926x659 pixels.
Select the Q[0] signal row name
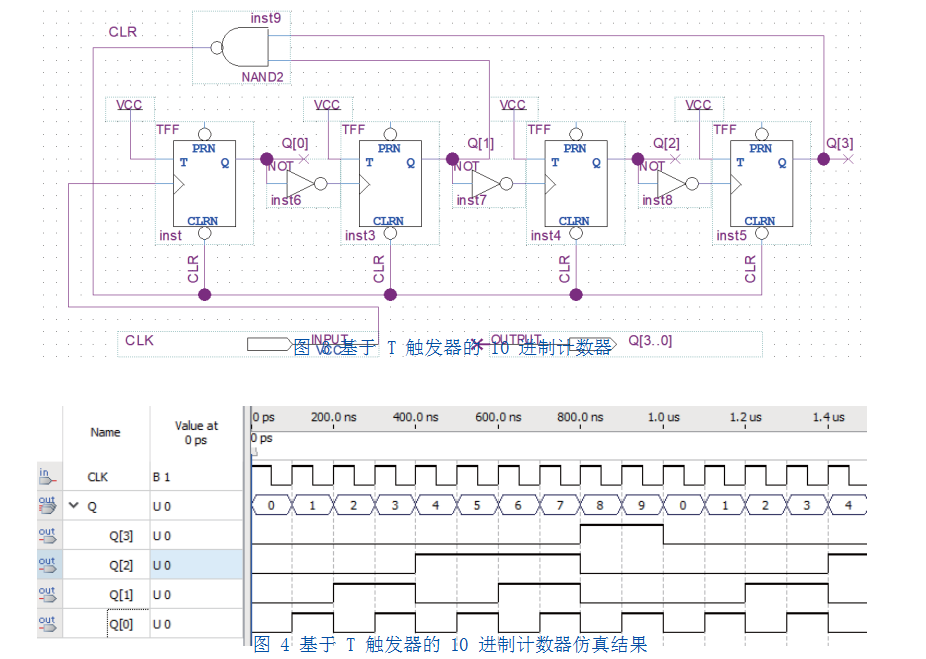(121, 625)
